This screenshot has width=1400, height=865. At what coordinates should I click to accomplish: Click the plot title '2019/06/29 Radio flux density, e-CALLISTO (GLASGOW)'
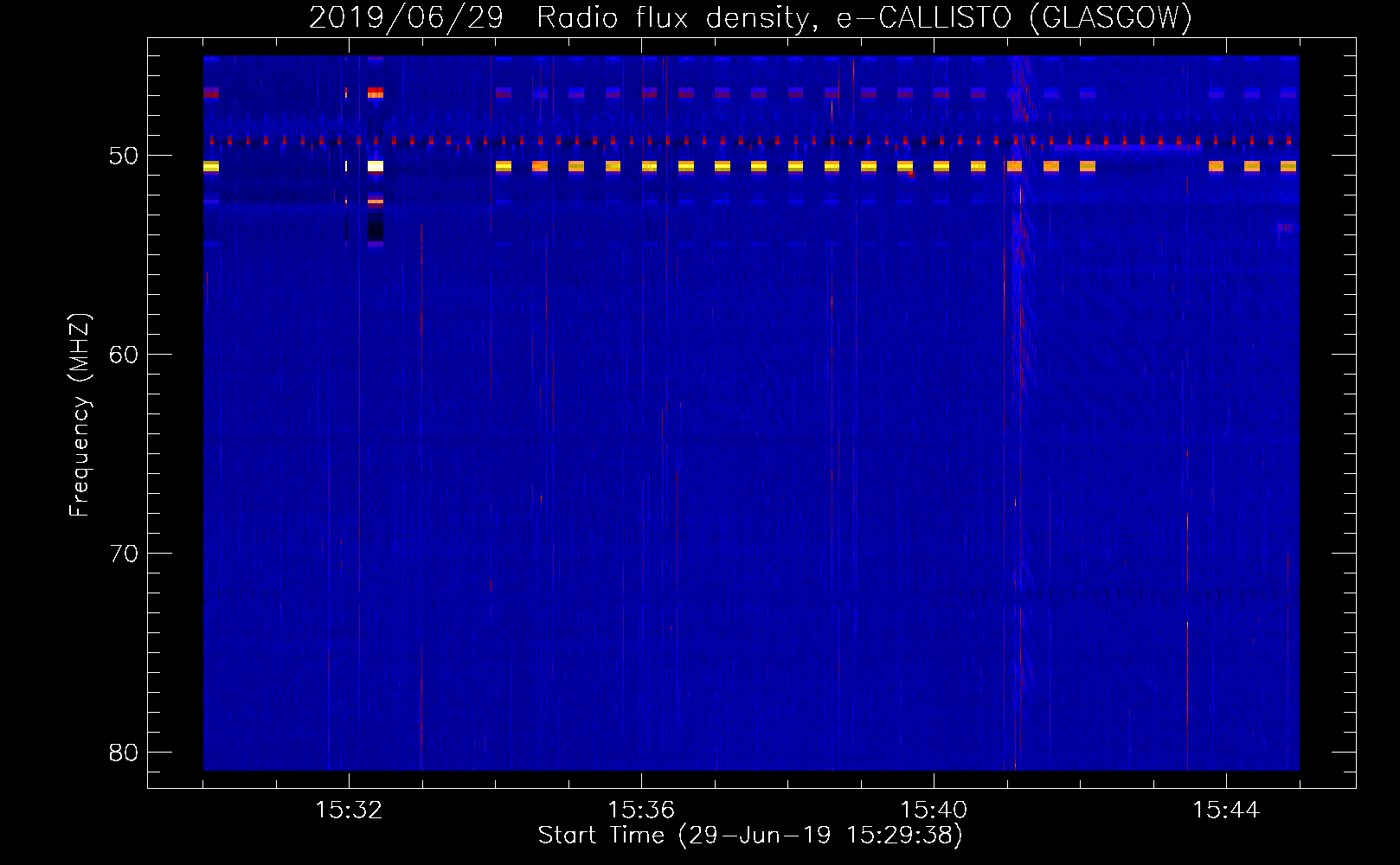751,17
